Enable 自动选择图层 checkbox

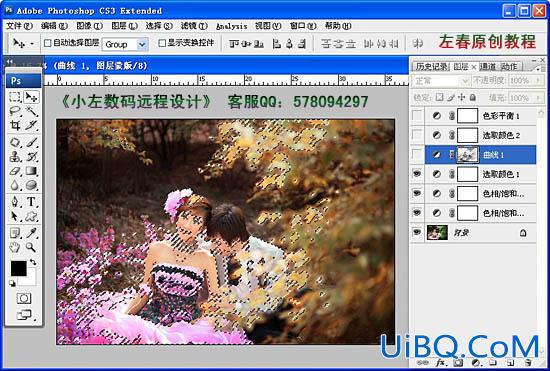[x=47, y=43]
